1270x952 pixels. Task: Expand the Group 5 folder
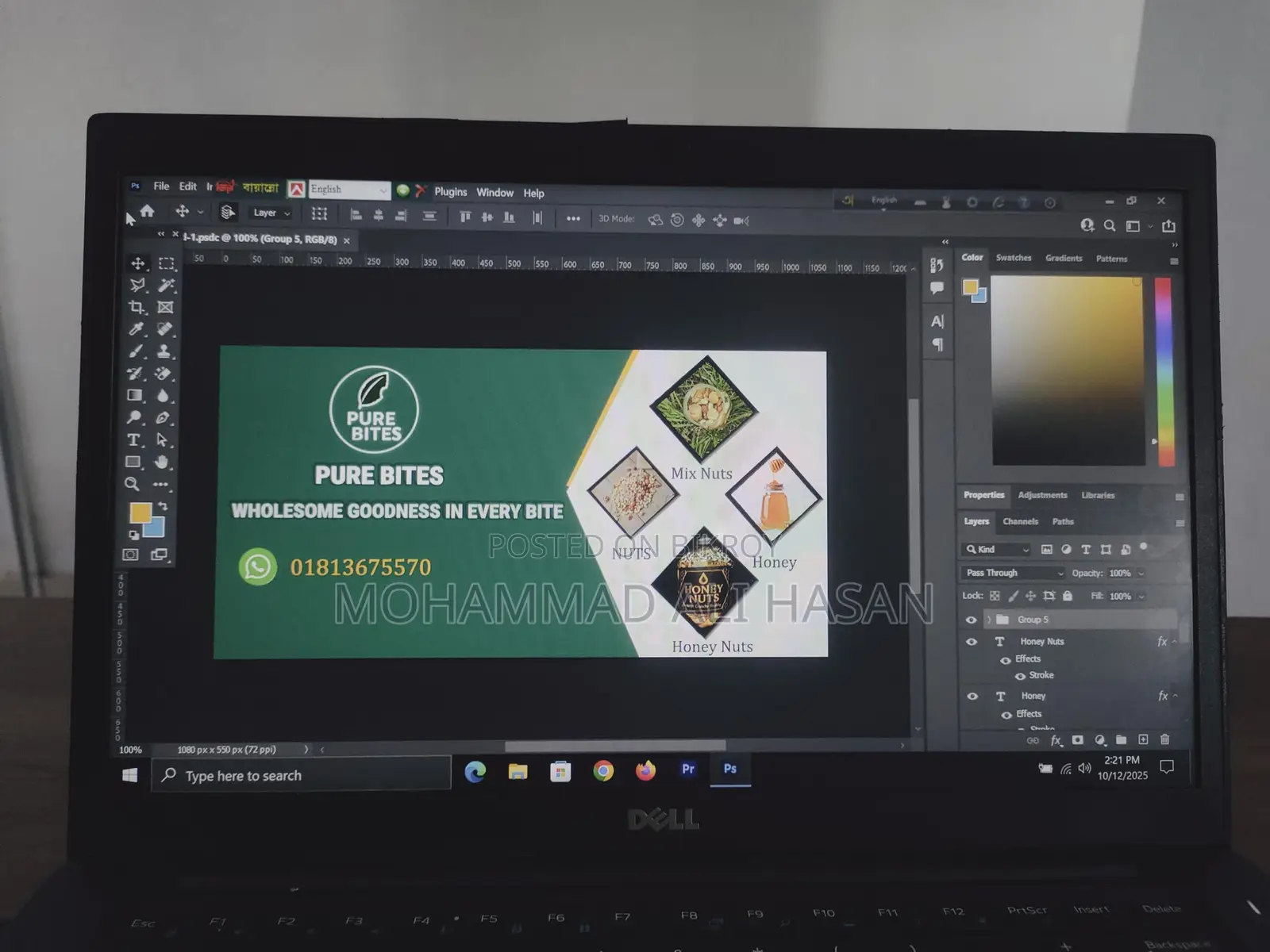pos(989,620)
